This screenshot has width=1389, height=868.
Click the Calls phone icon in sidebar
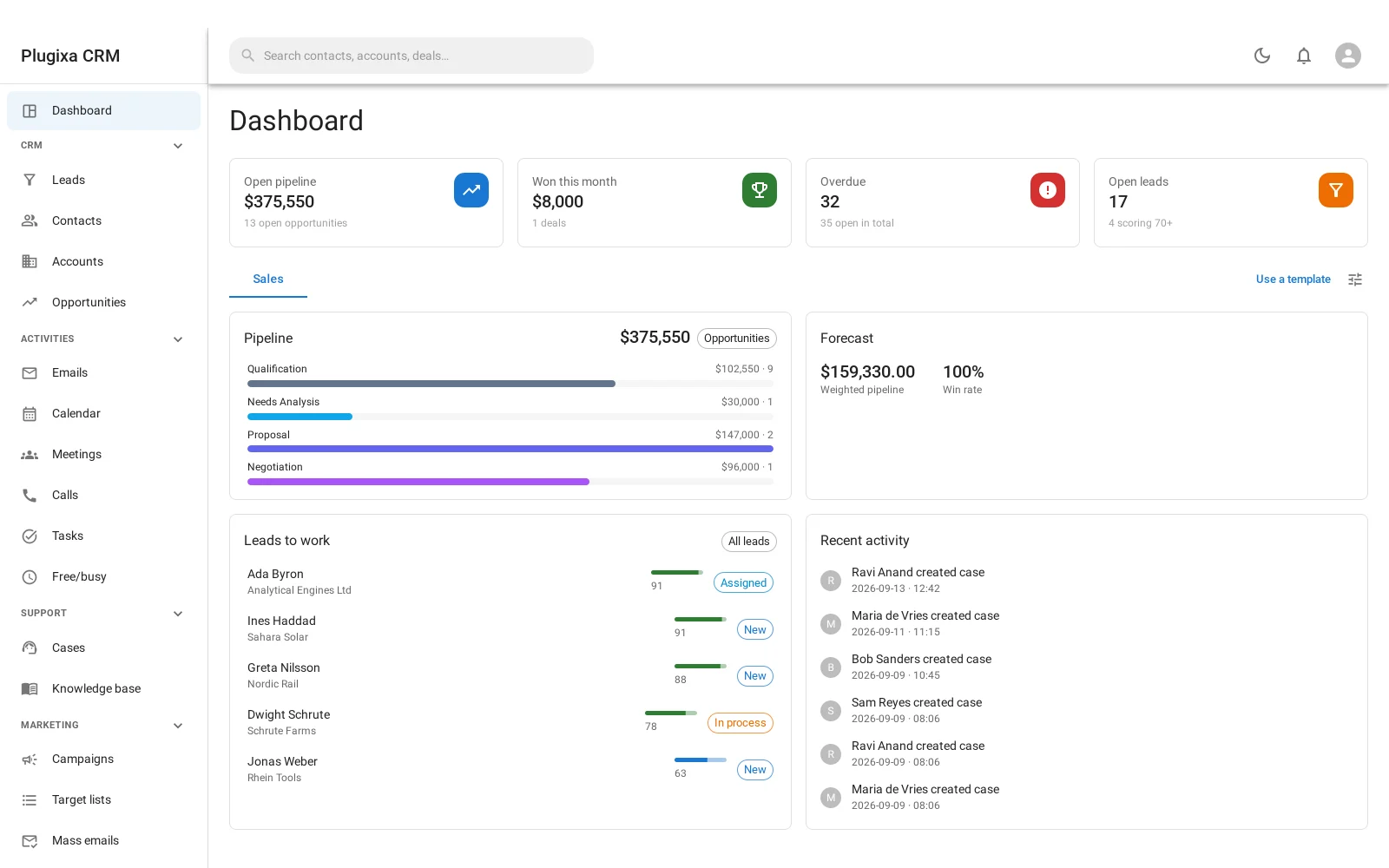coord(30,496)
